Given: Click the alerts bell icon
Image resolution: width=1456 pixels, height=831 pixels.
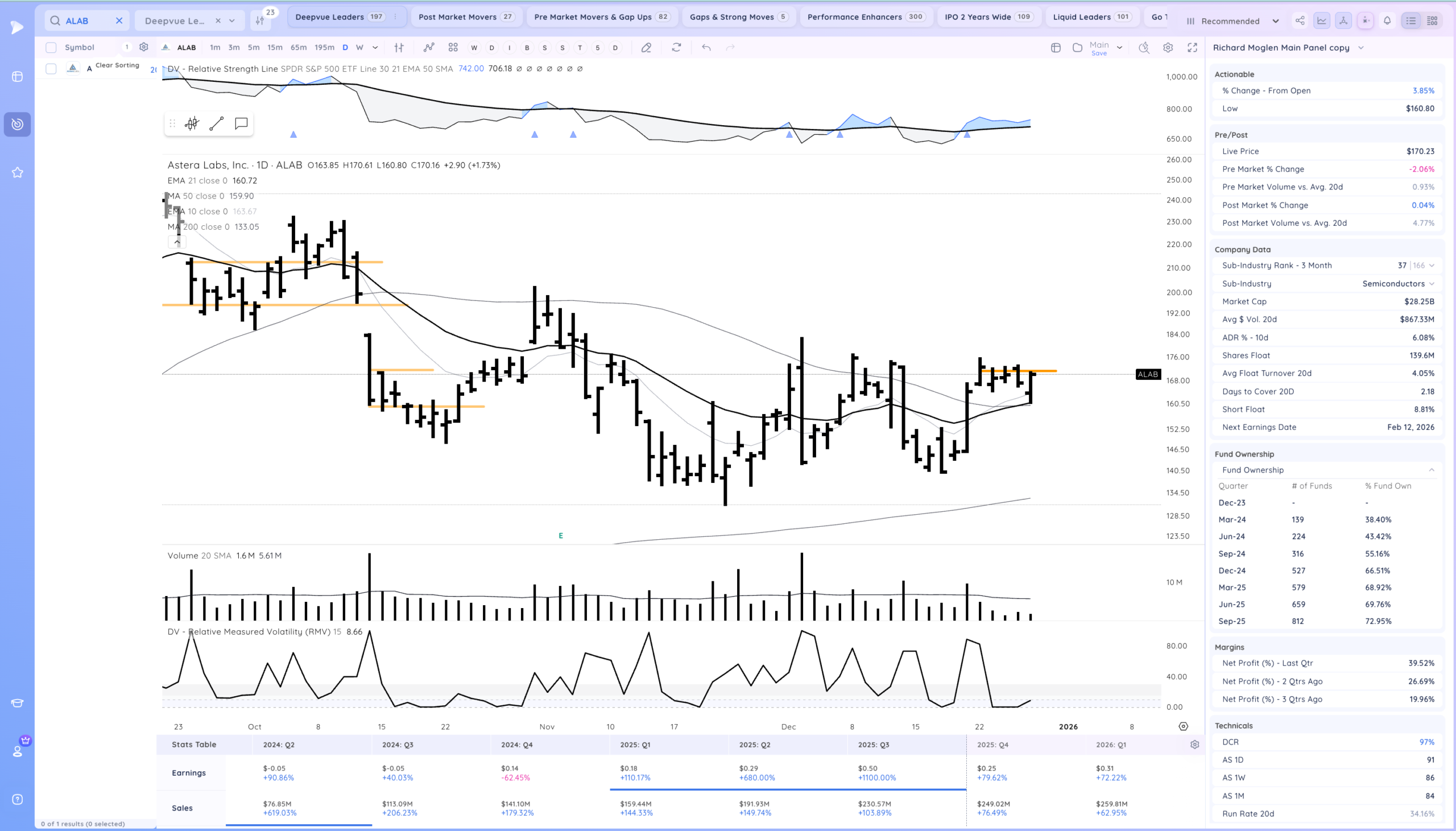Looking at the screenshot, I should (x=1387, y=20).
